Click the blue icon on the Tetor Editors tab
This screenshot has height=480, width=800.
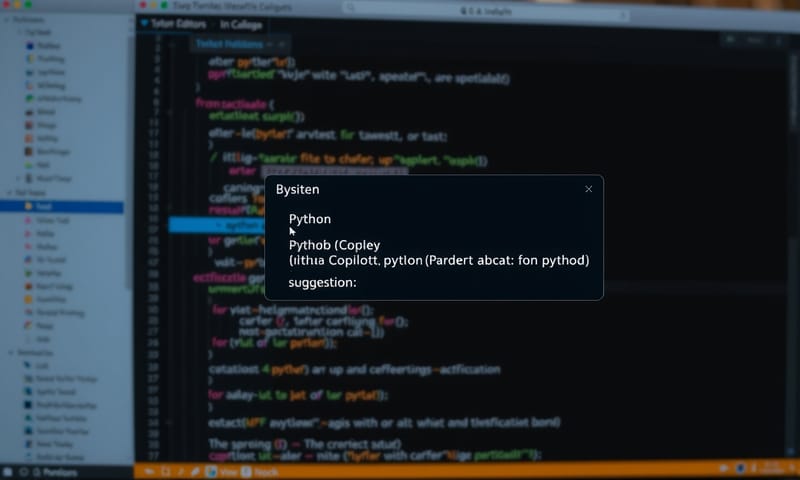[144, 23]
